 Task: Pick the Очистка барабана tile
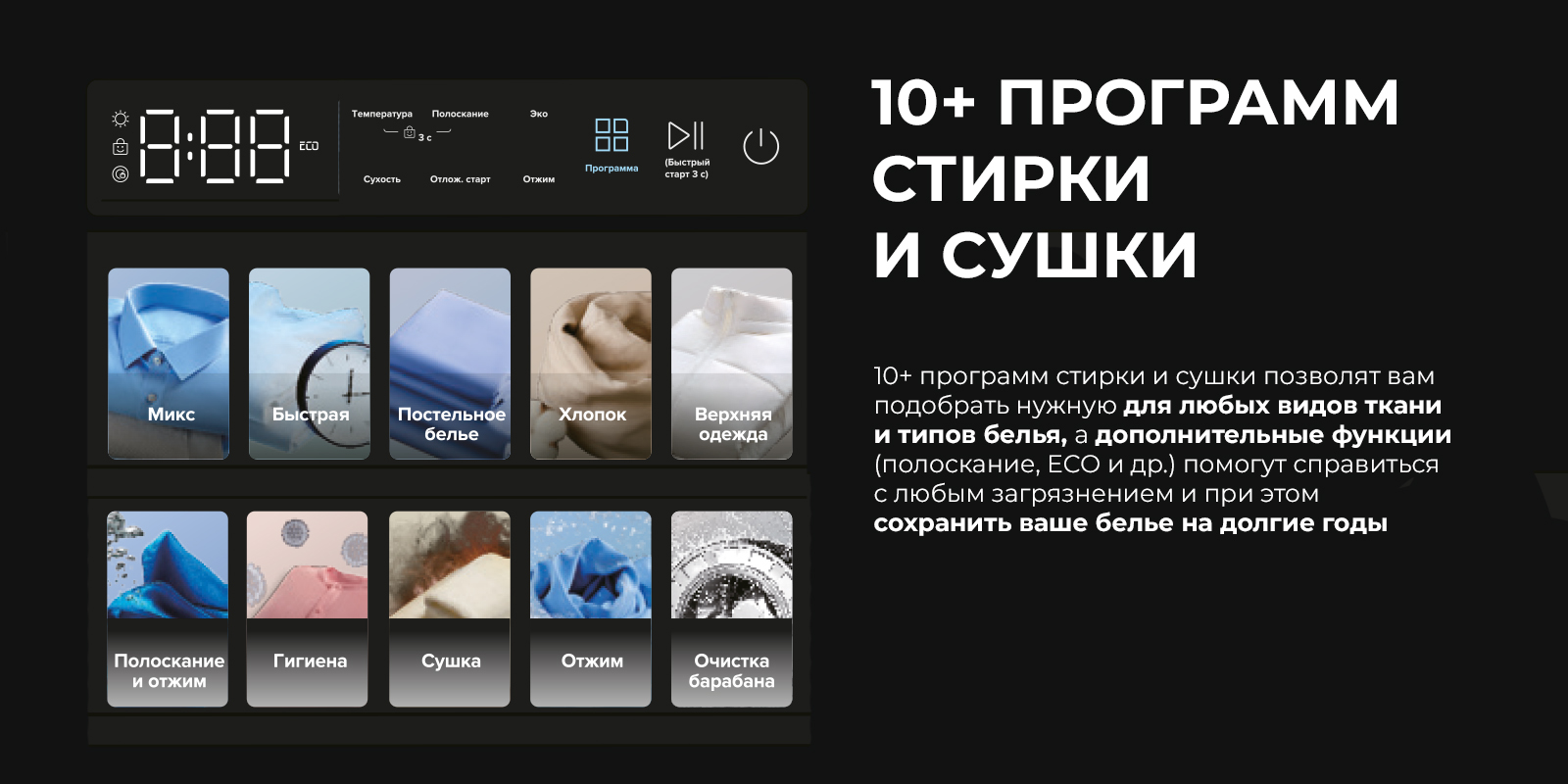coord(732,609)
